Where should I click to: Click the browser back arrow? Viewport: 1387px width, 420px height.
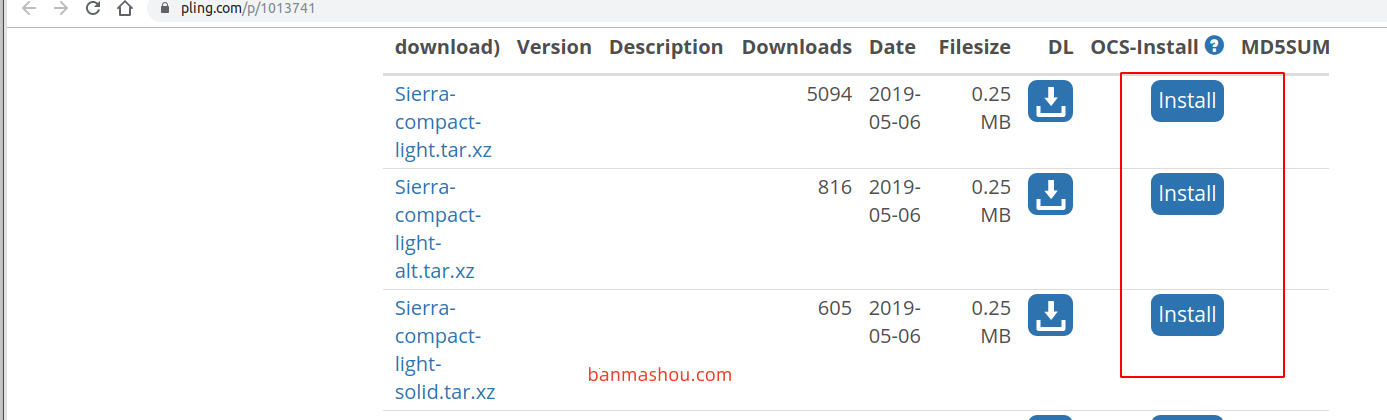coord(29,9)
